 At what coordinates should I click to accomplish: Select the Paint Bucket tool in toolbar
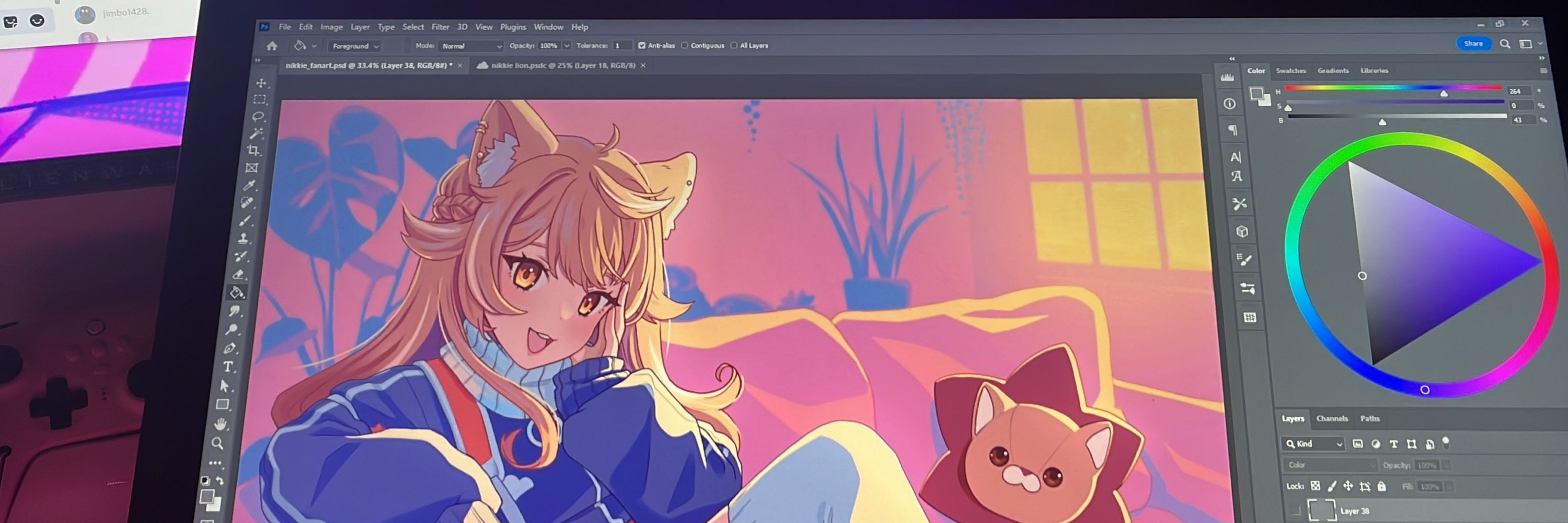coord(237,293)
